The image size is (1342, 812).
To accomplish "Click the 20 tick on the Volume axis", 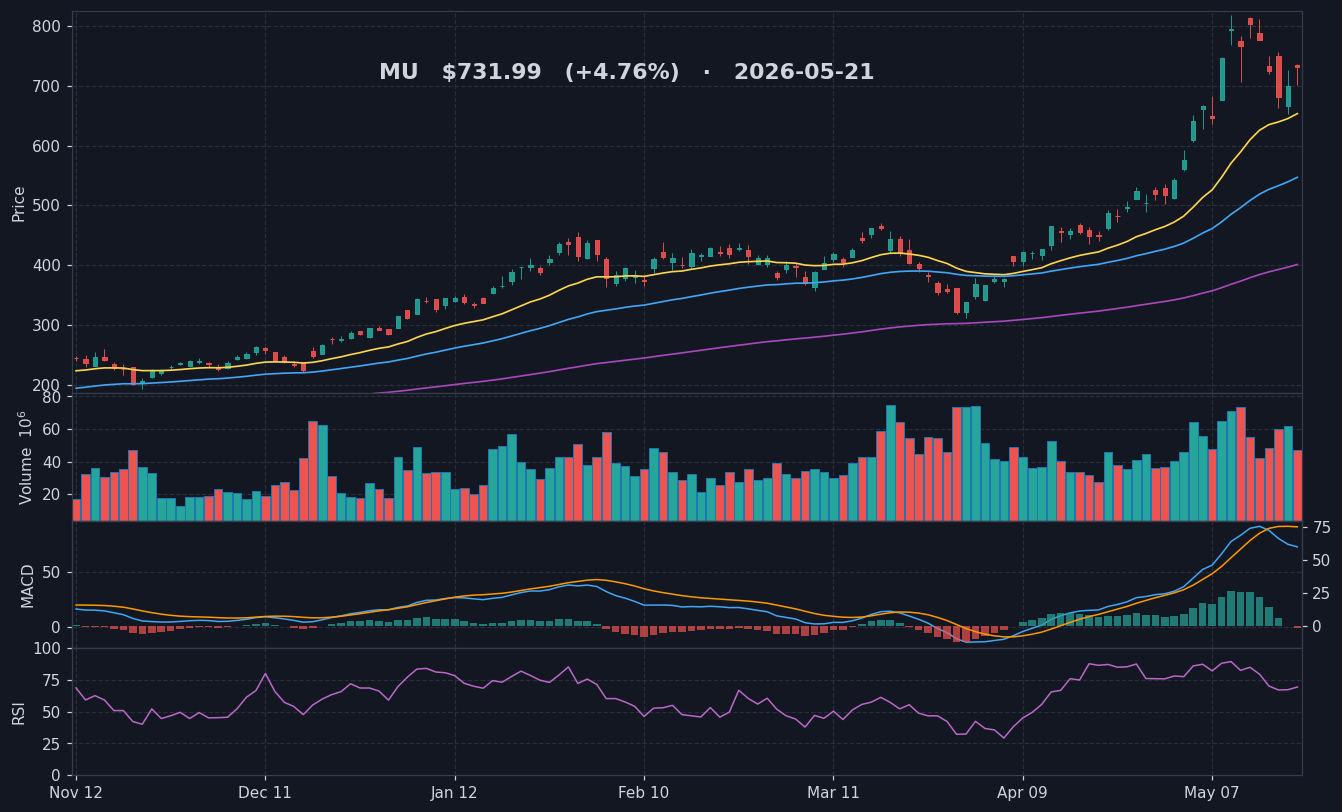I will coord(52,495).
